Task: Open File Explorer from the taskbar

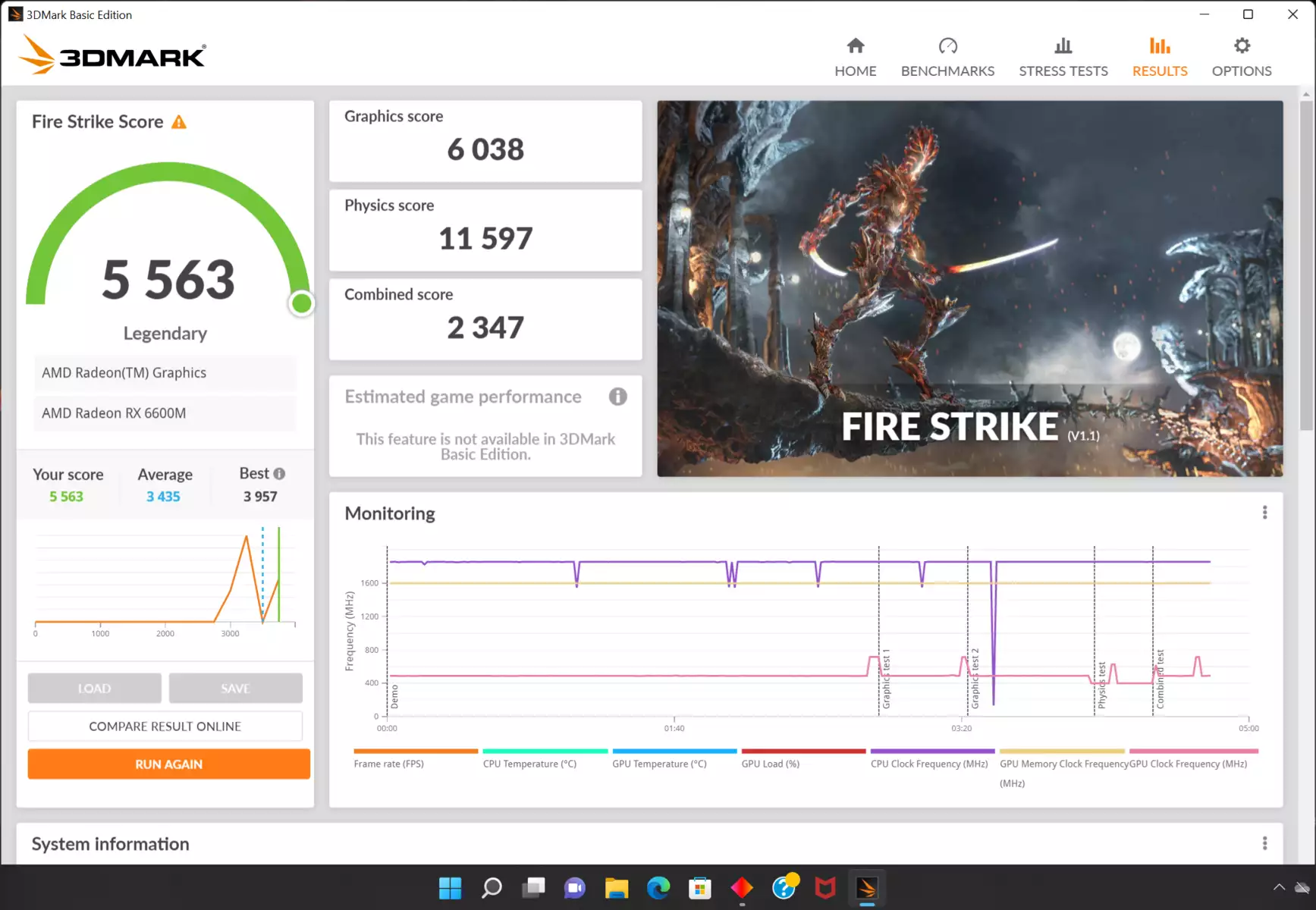Action: coord(617,887)
